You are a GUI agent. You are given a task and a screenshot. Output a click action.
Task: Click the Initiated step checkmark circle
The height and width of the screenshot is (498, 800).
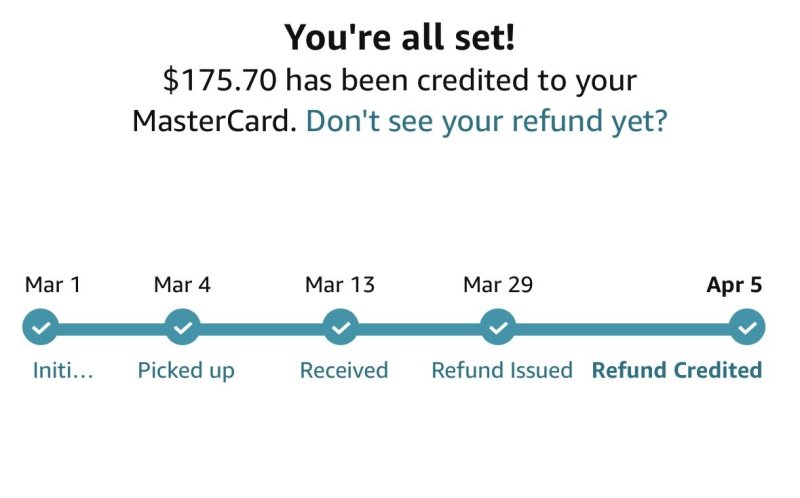click(x=40, y=327)
